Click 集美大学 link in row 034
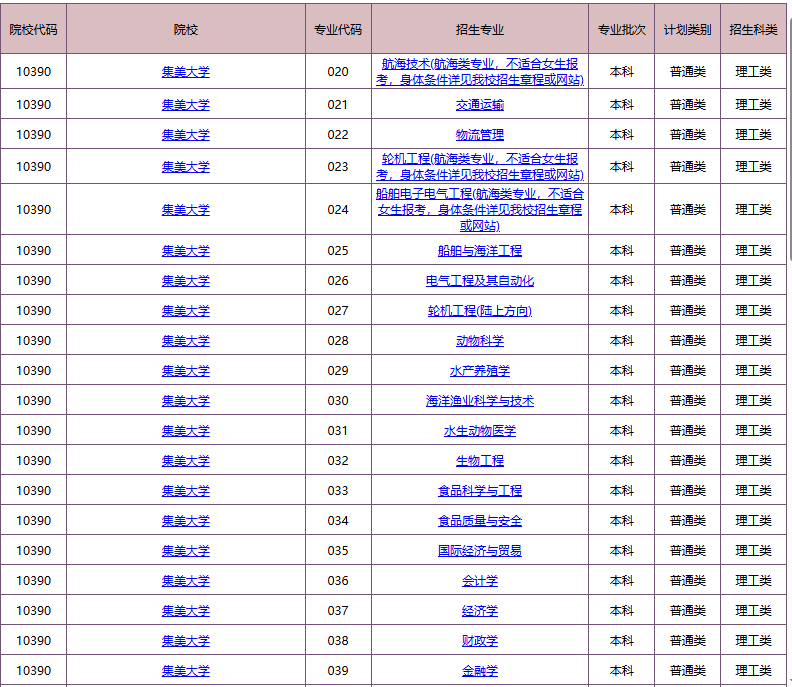 185,520
